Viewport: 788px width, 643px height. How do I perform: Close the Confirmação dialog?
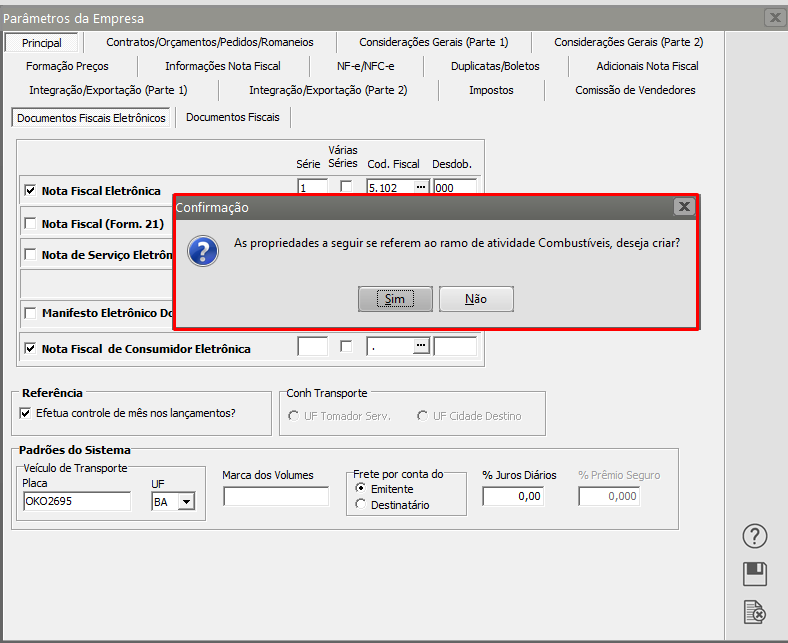684,207
